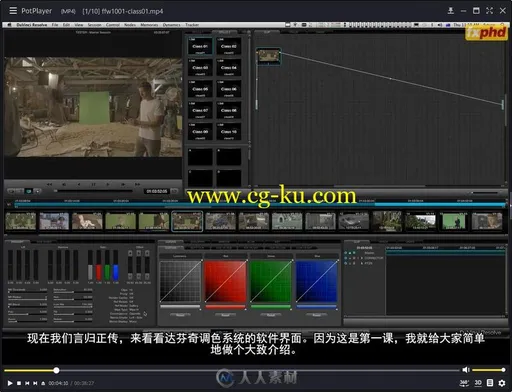Click the PotPlayer seek bar handle
This screenshot has height=392, width=512.
tap(56, 370)
